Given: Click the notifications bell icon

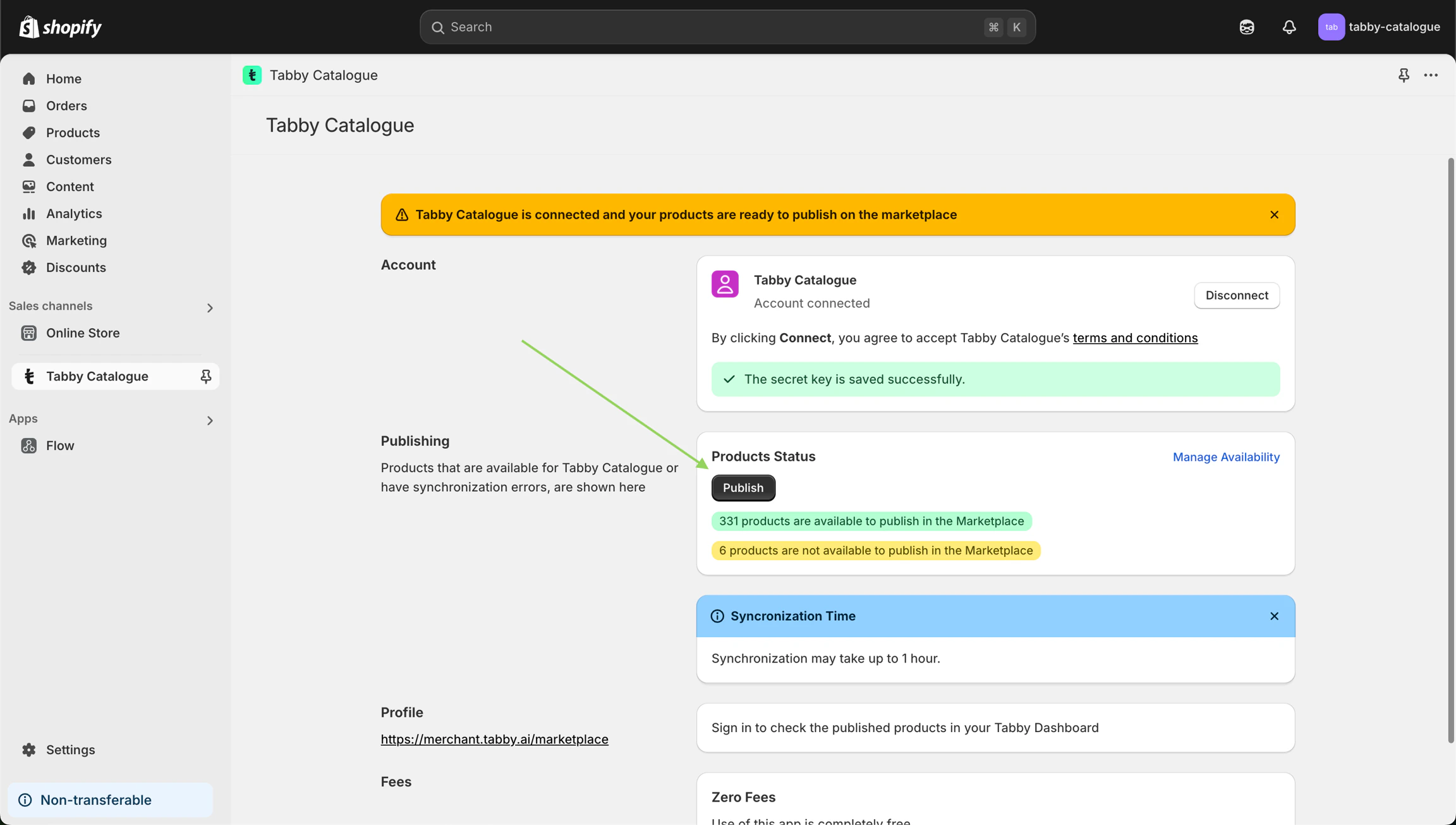Looking at the screenshot, I should (x=1289, y=27).
